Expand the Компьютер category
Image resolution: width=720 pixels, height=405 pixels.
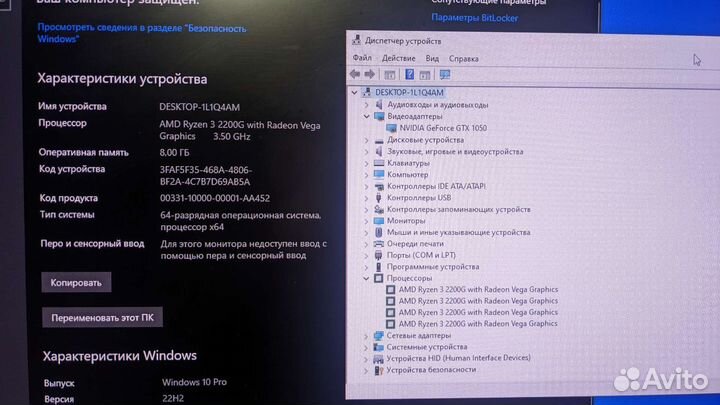tap(366, 175)
